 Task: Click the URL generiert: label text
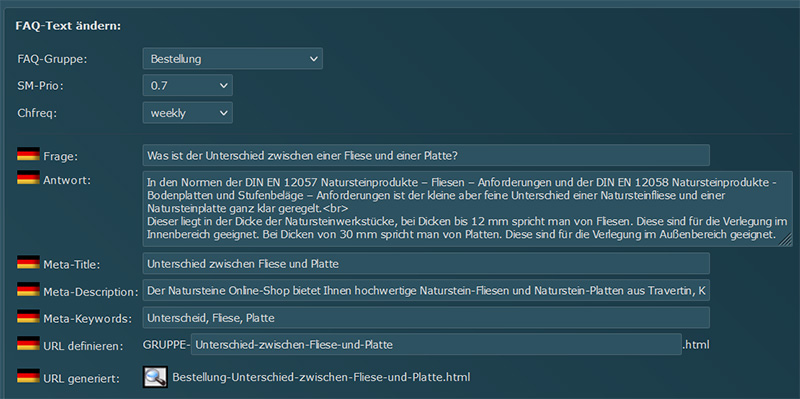click(x=82, y=379)
